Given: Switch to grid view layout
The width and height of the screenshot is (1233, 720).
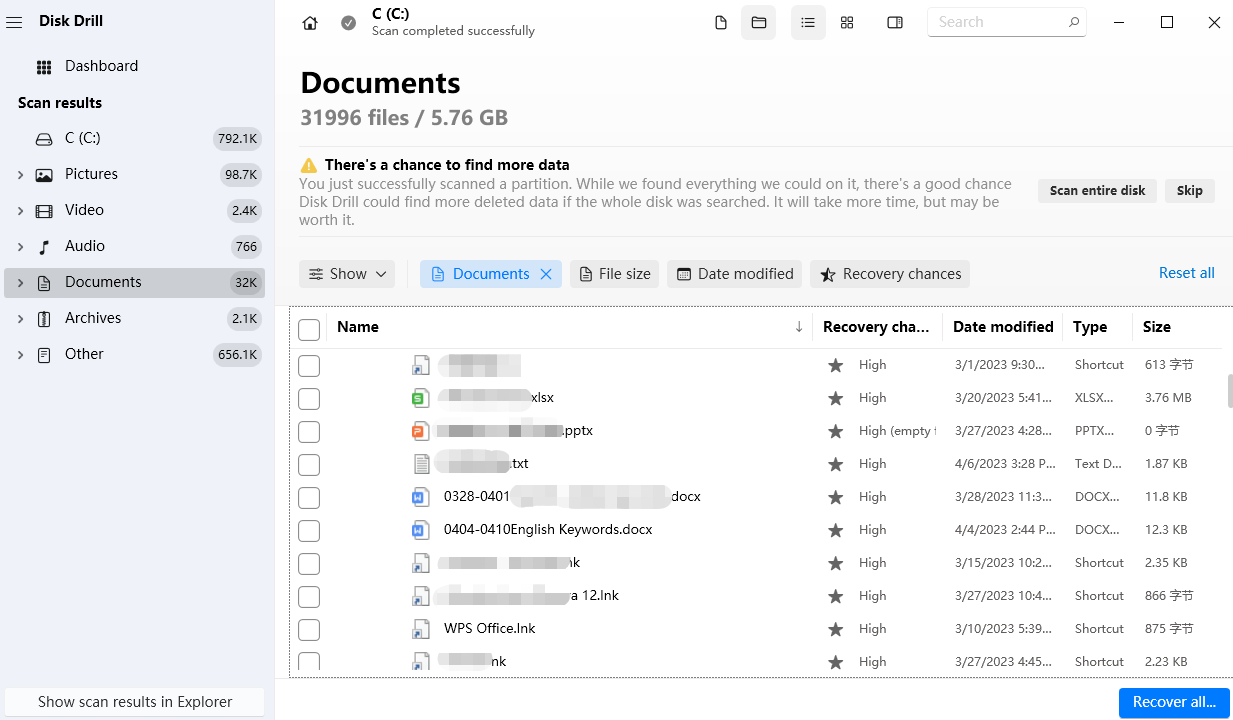Looking at the screenshot, I should [x=846, y=21].
